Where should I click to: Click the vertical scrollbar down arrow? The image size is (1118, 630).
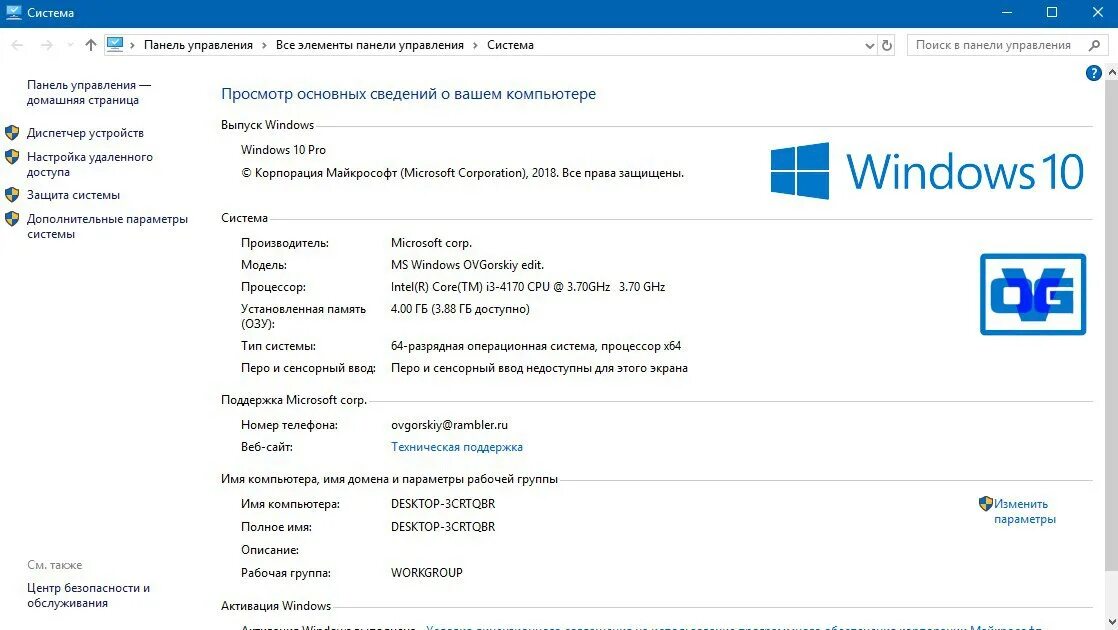pos(1112,622)
